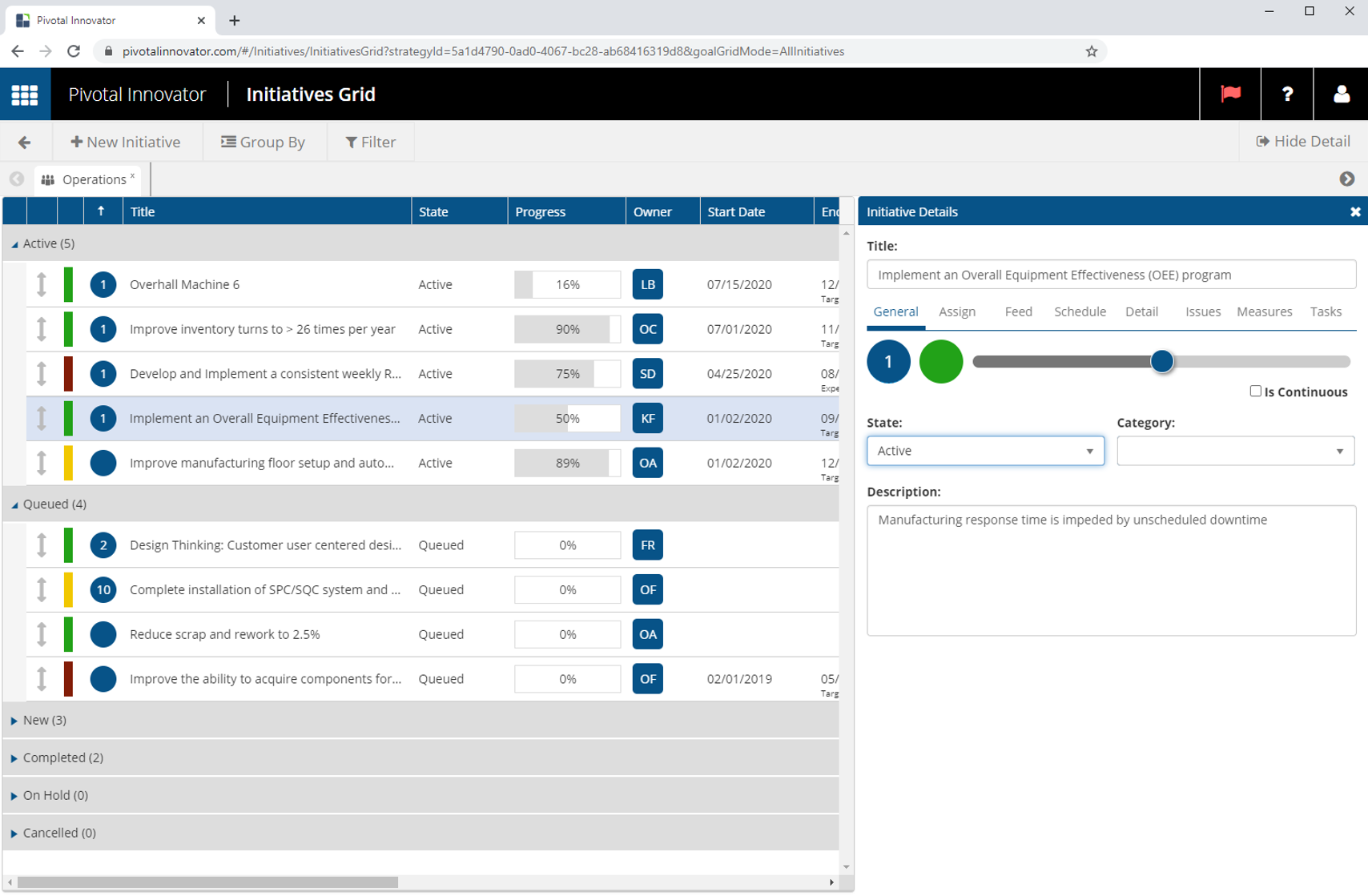Image resolution: width=1368 pixels, height=896 pixels.
Task: Click KF owner badge on OEE row
Action: coord(647,419)
